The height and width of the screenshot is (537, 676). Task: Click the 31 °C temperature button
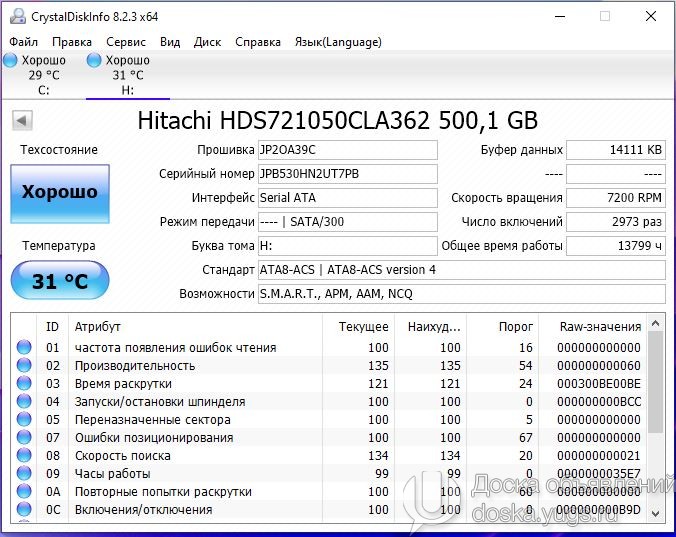60,280
